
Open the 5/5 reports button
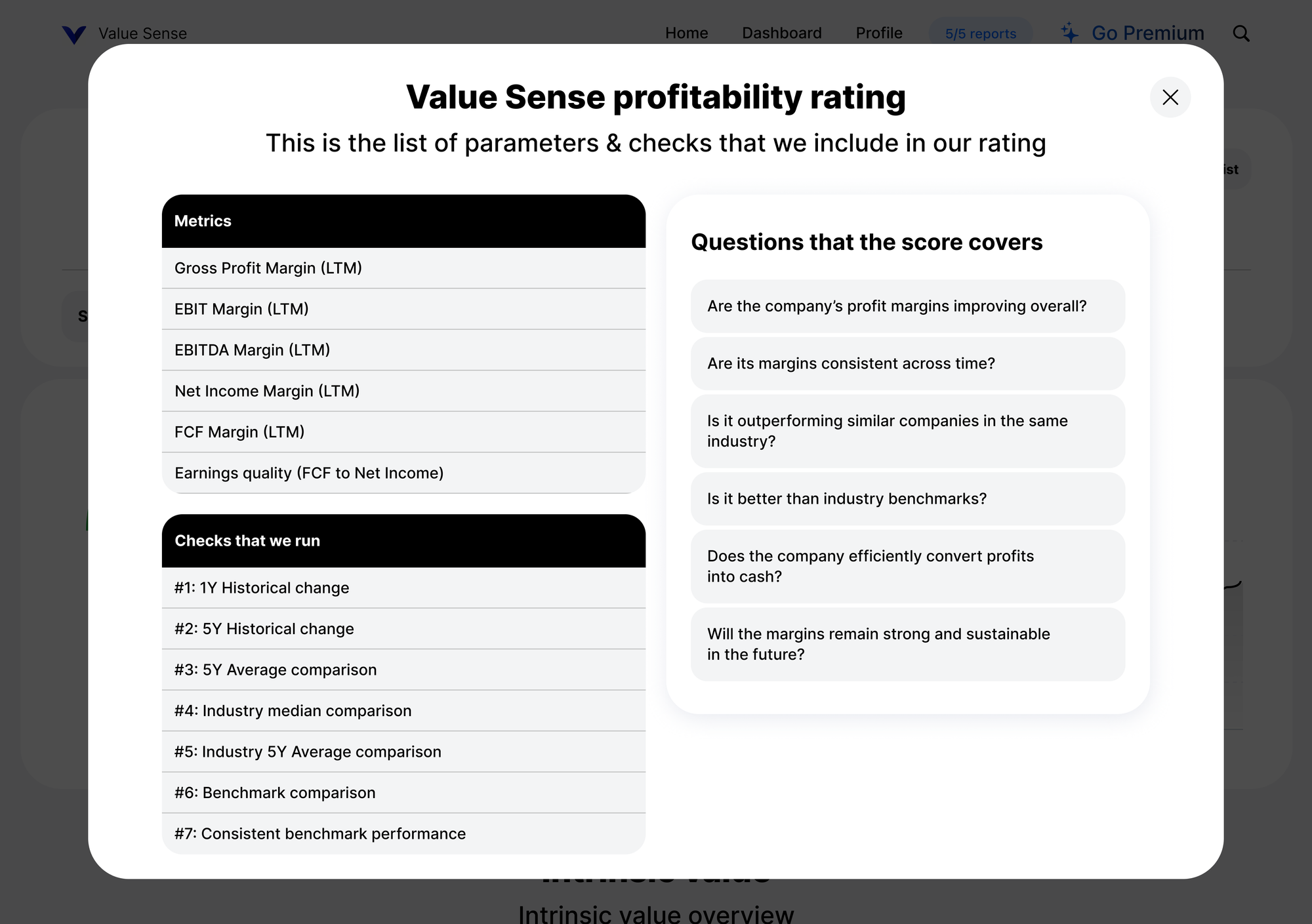[x=980, y=33]
